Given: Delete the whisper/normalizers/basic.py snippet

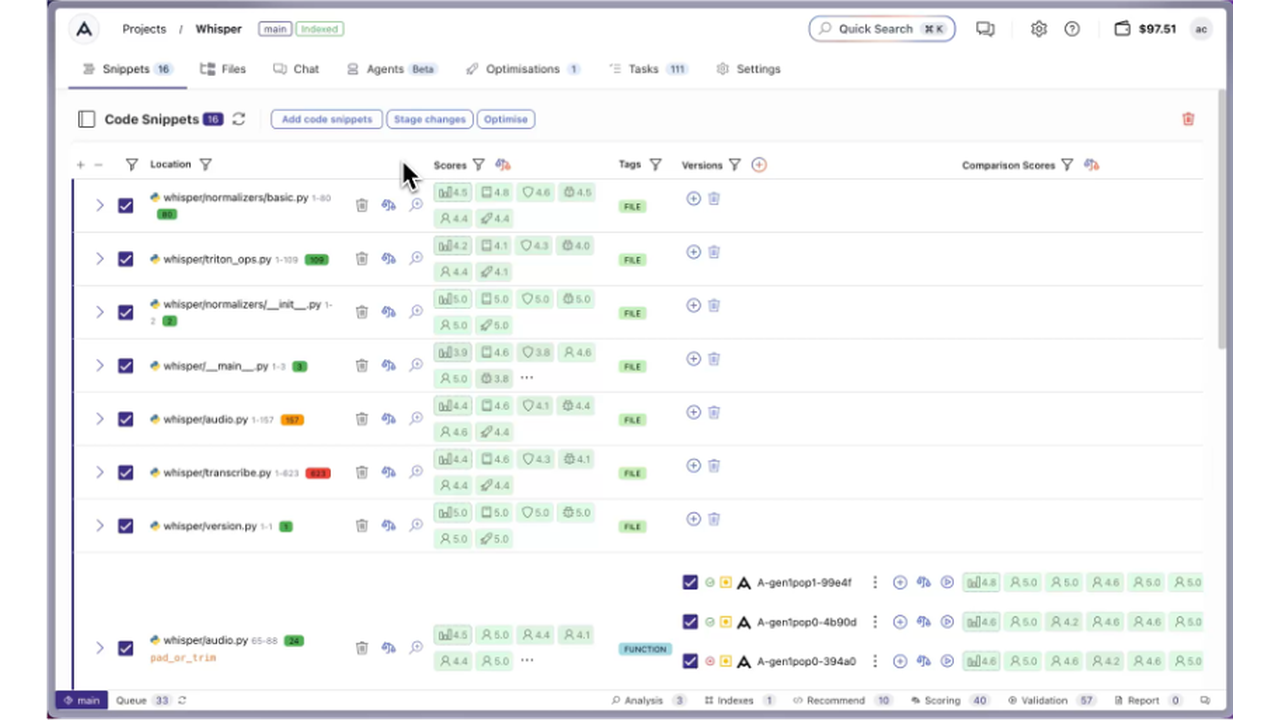Looking at the screenshot, I should [x=362, y=205].
